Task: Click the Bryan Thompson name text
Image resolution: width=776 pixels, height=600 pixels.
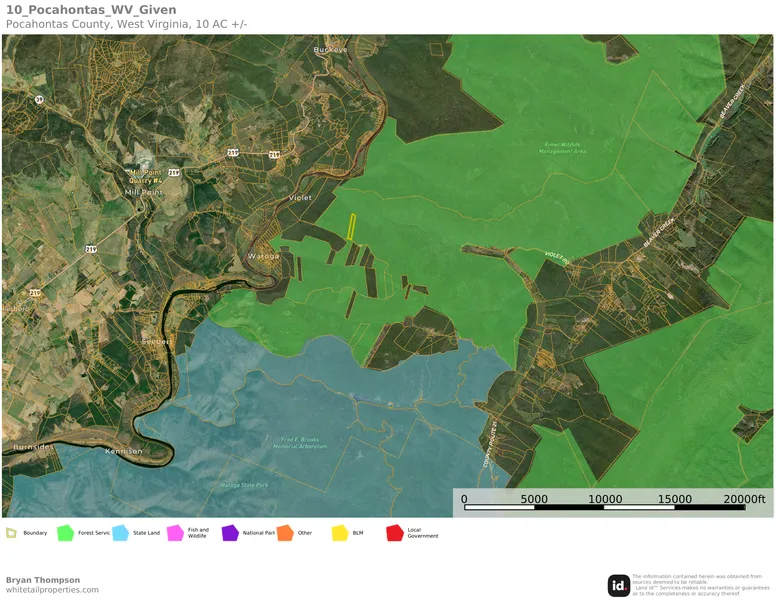Action: pyautogui.click(x=43, y=580)
